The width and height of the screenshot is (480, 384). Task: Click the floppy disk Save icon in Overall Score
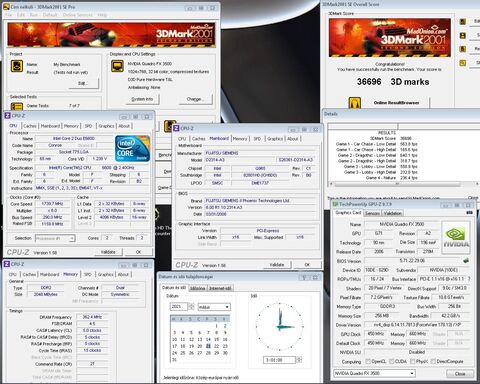coord(462,35)
